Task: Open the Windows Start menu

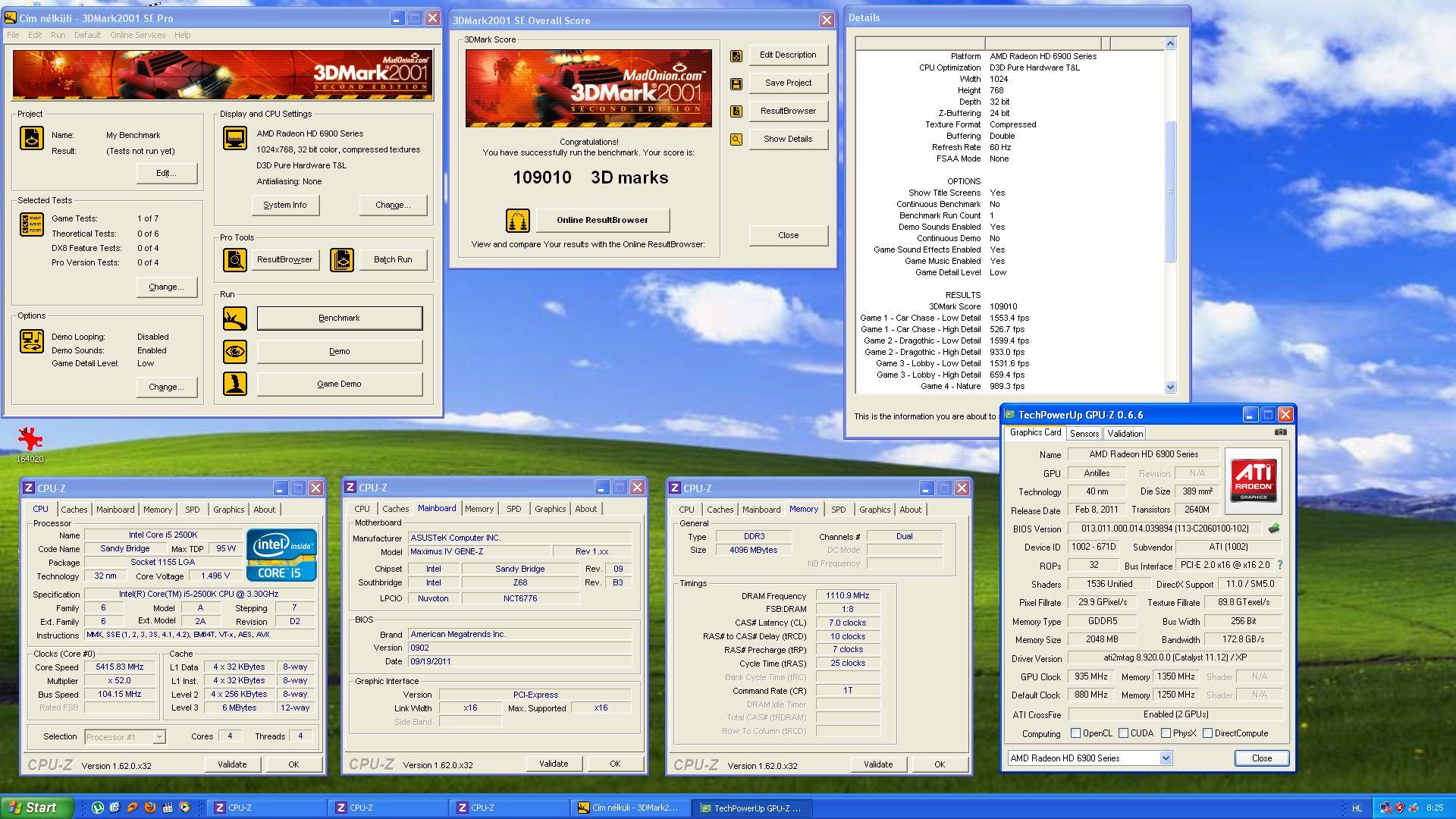Action: 37,808
